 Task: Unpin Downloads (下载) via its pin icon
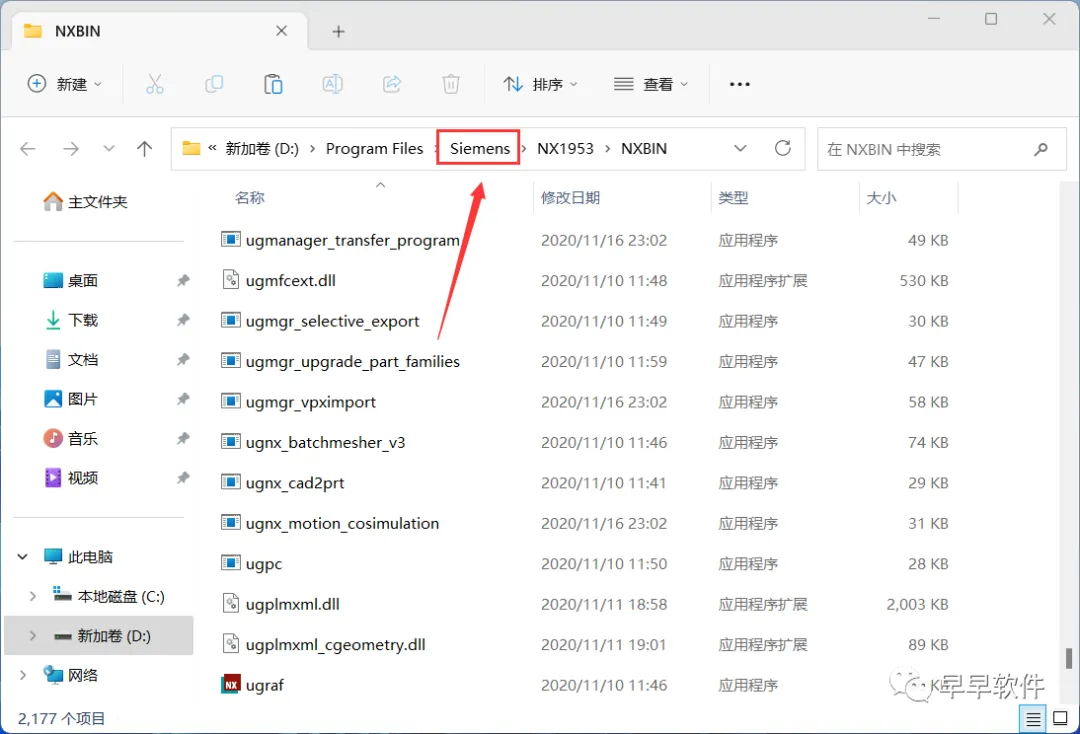click(183, 319)
